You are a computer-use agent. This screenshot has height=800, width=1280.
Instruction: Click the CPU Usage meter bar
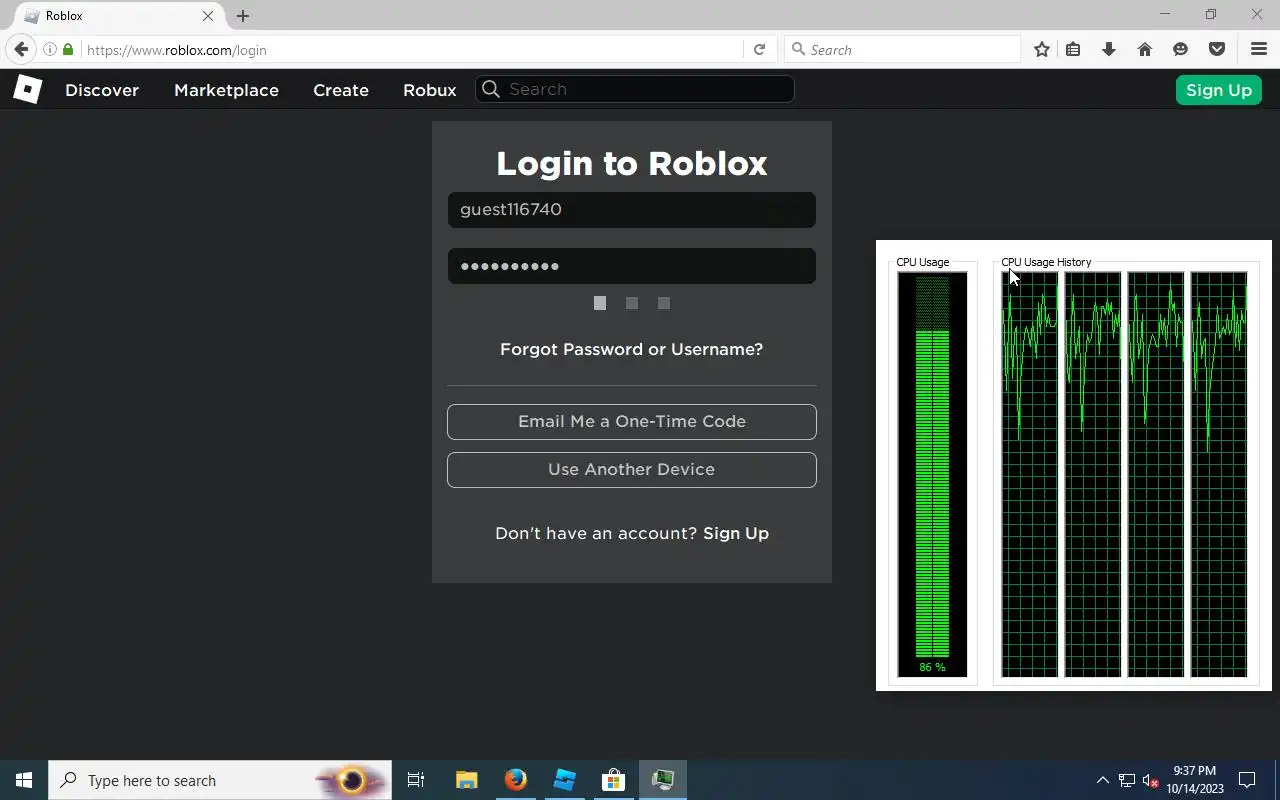coord(932,474)
